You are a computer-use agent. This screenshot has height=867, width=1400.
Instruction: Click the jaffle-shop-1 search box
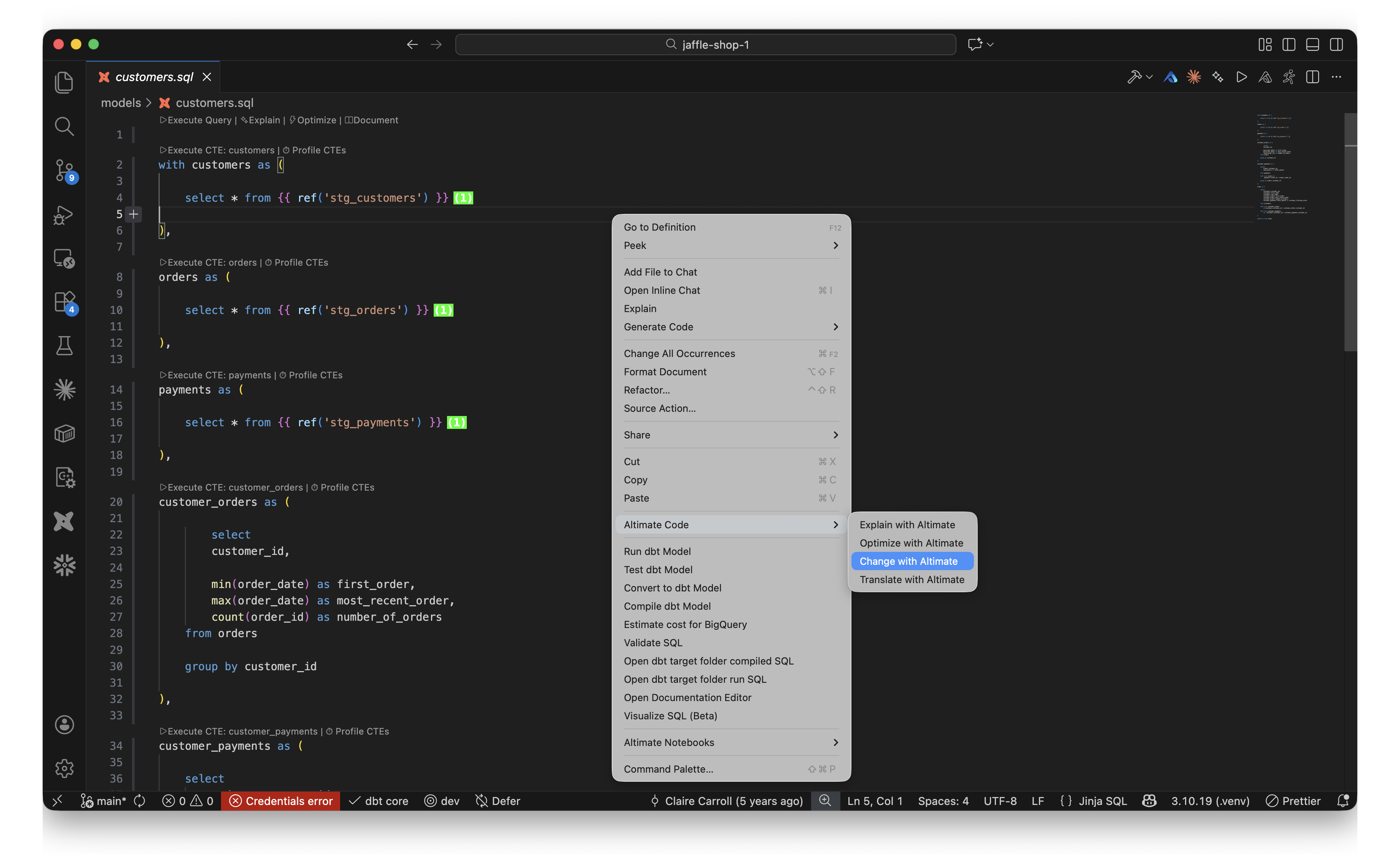pos(705,44)
